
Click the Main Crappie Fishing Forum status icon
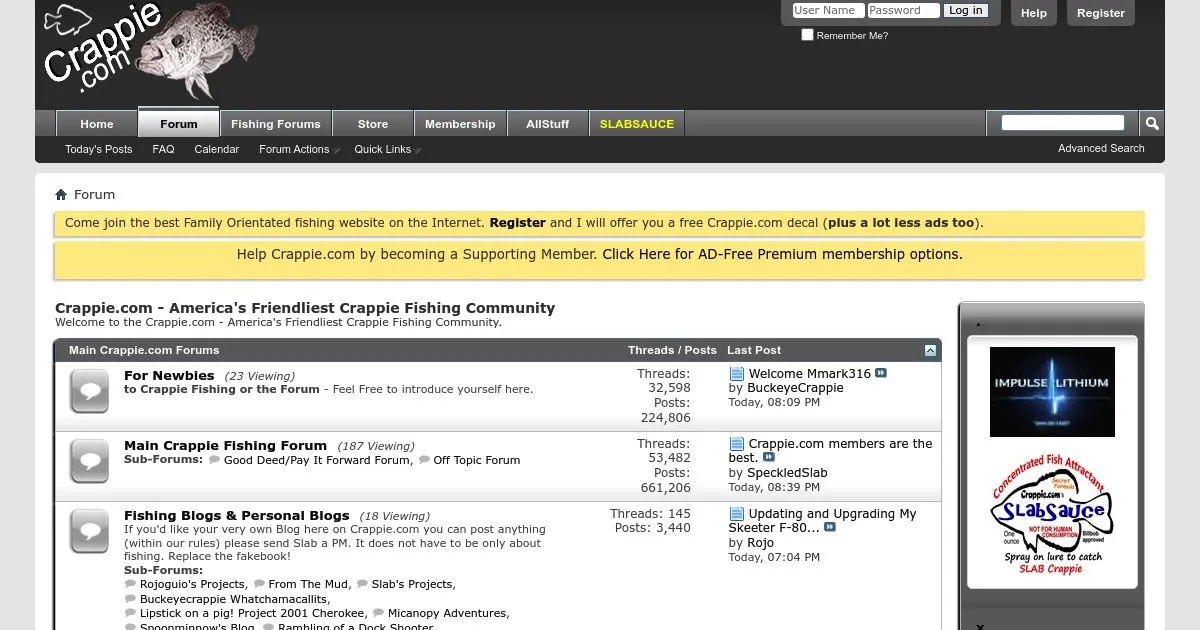[90, 461]
